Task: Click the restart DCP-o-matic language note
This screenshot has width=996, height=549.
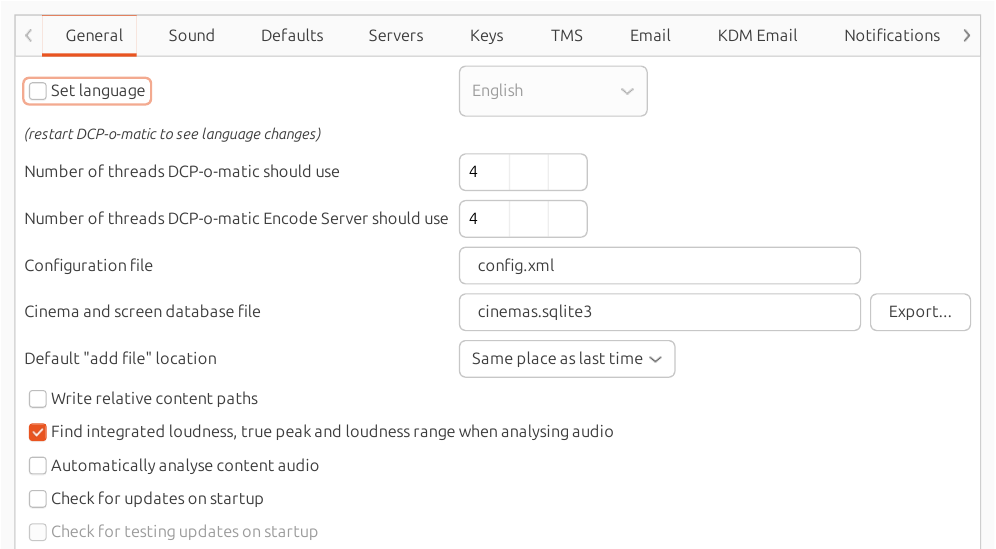Action: tap(172, 134)
